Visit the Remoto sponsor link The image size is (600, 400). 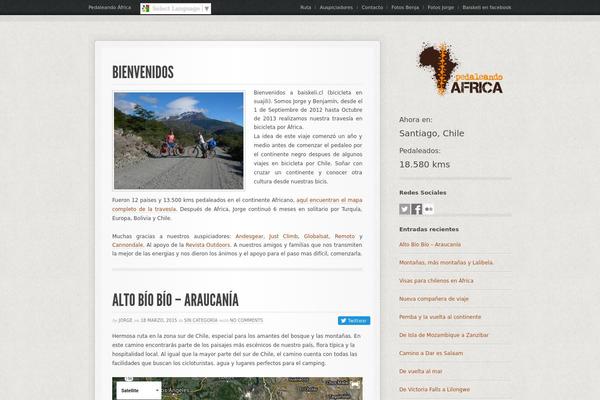pyautogui.click(x=344, y=236)
